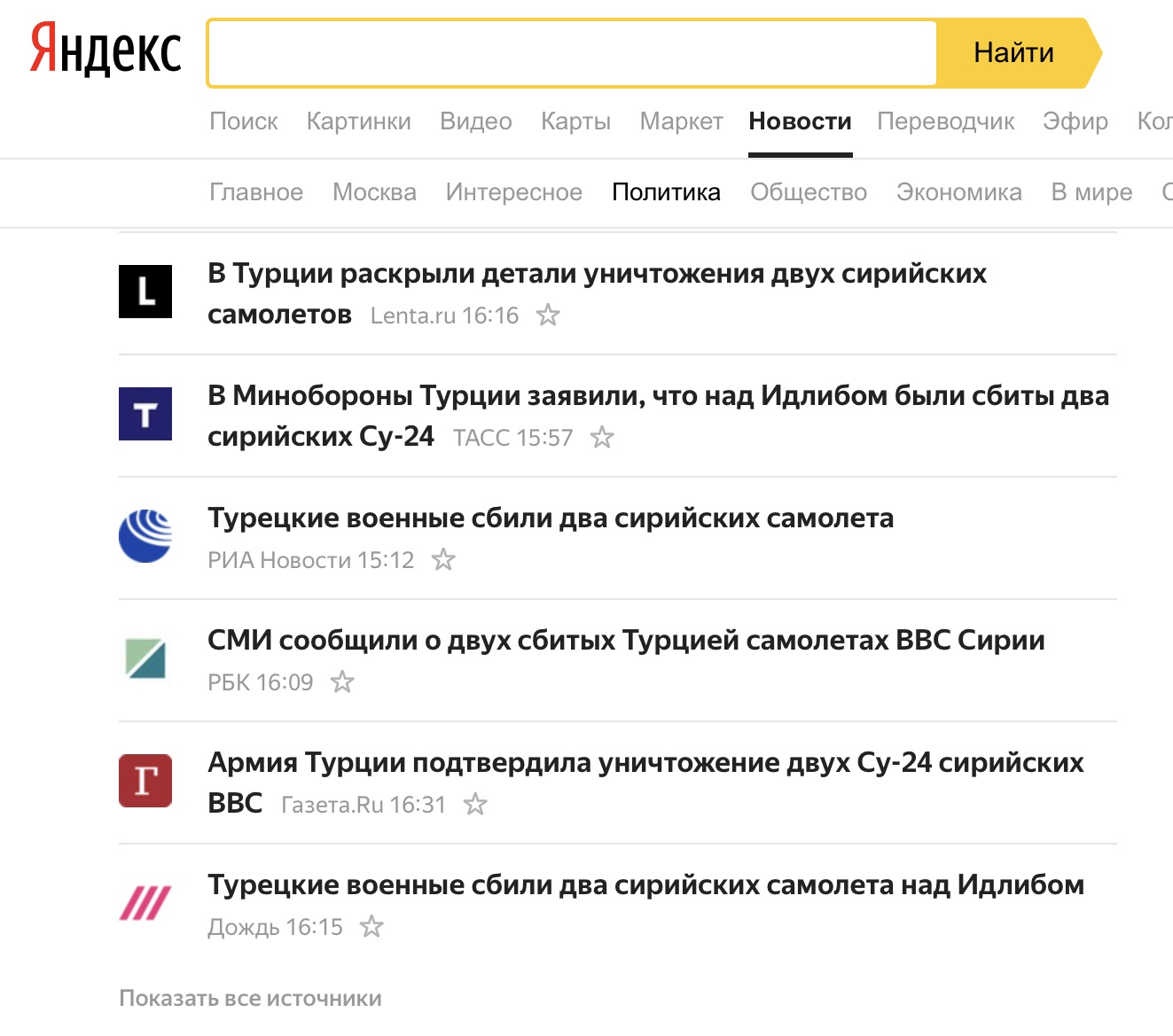Screen dimensions: 1173x1036
Task: Go to the Поиск service tab
Action: click(244, 121)
